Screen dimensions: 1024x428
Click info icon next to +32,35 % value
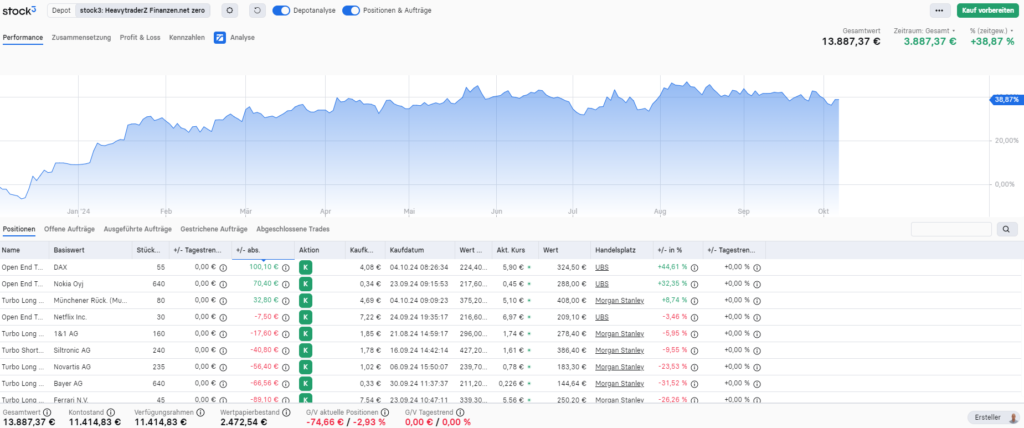coord(694,284)
